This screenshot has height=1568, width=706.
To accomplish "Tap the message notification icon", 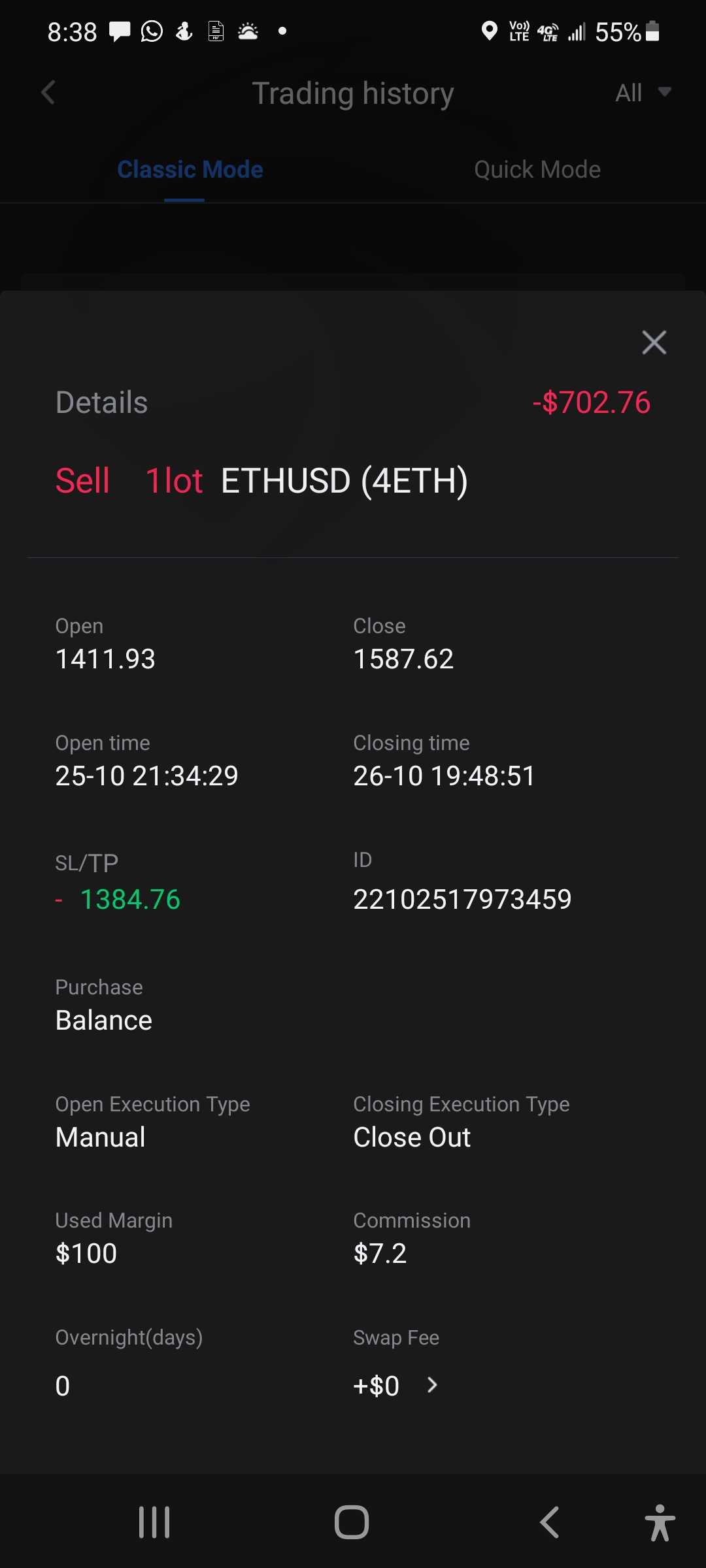I will pyautogui.click(x=119, y=31).
